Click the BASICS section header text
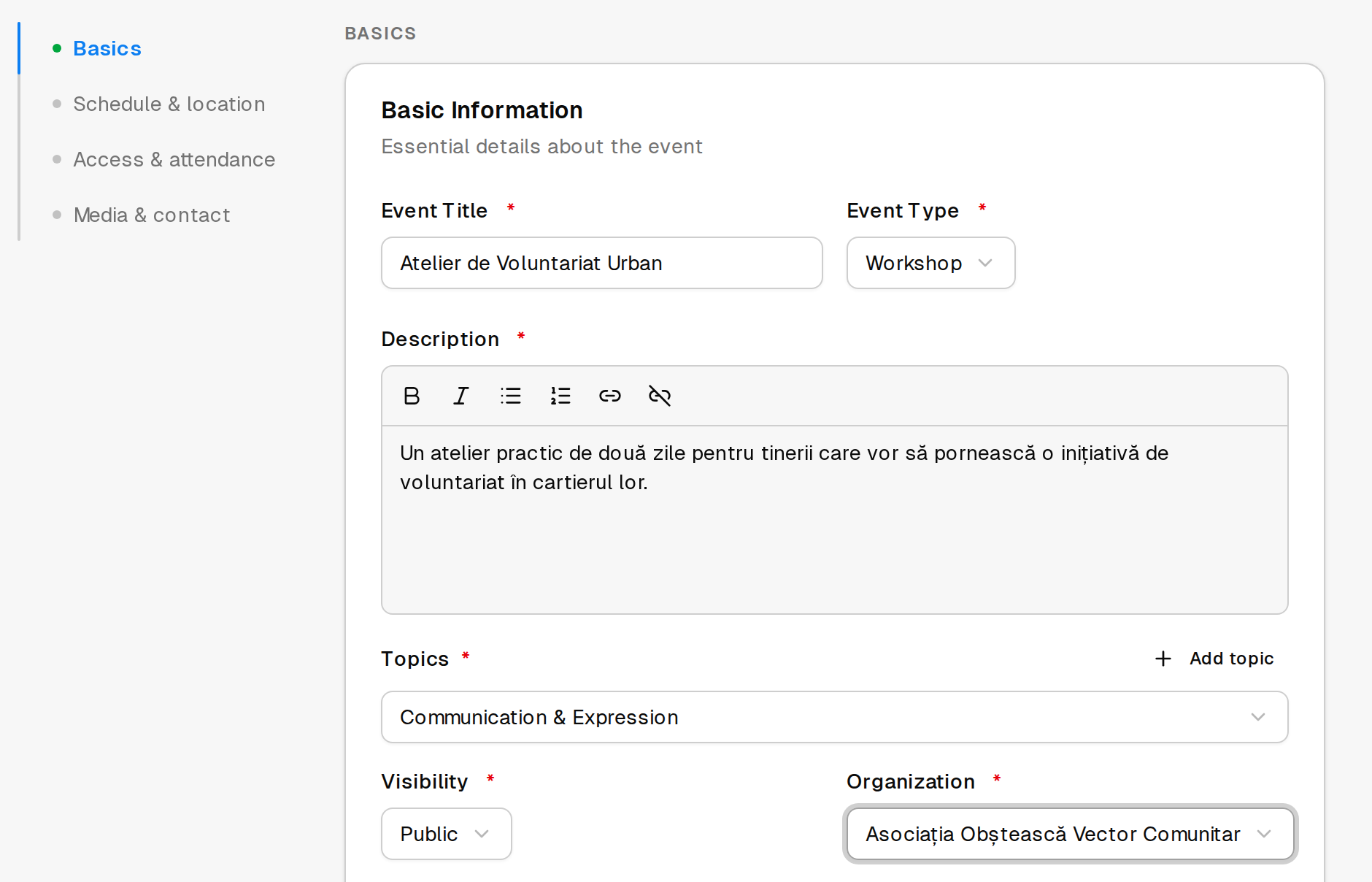The width and height of the screenshot is (1372, 882). click(380, 34)
